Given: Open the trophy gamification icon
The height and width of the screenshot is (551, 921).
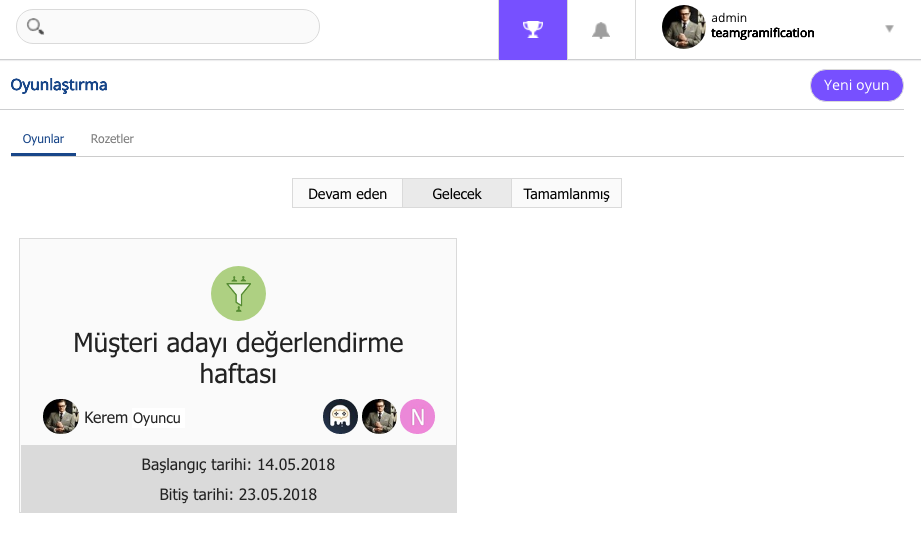Looking at the screenshot, I should (x=533, y=29).
